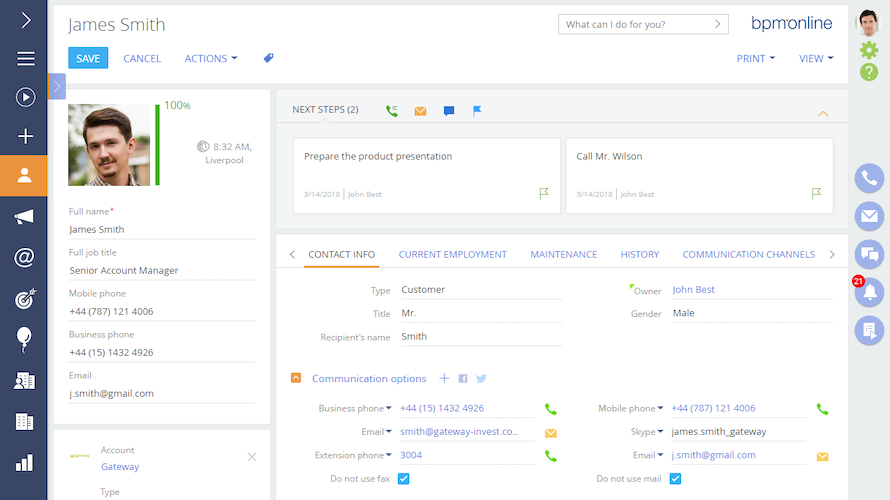Open the Contacts section in sidebar
890x500 pixels.
(24, 175)
